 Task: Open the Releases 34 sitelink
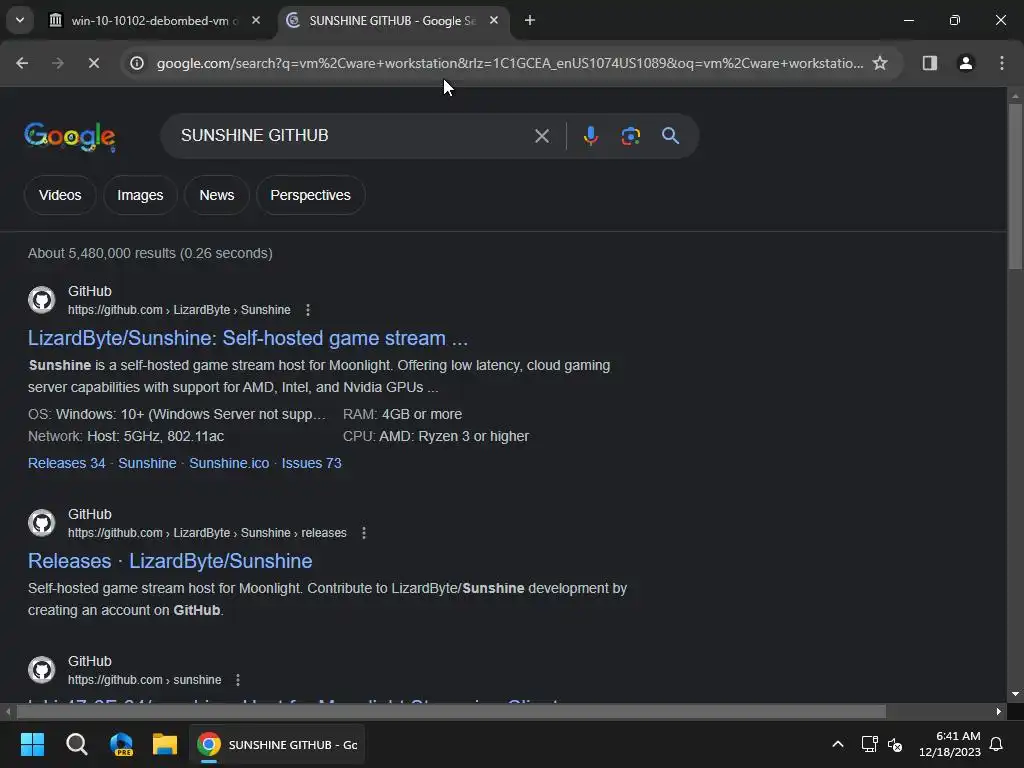pyautogui.click(x=67, y=463)
